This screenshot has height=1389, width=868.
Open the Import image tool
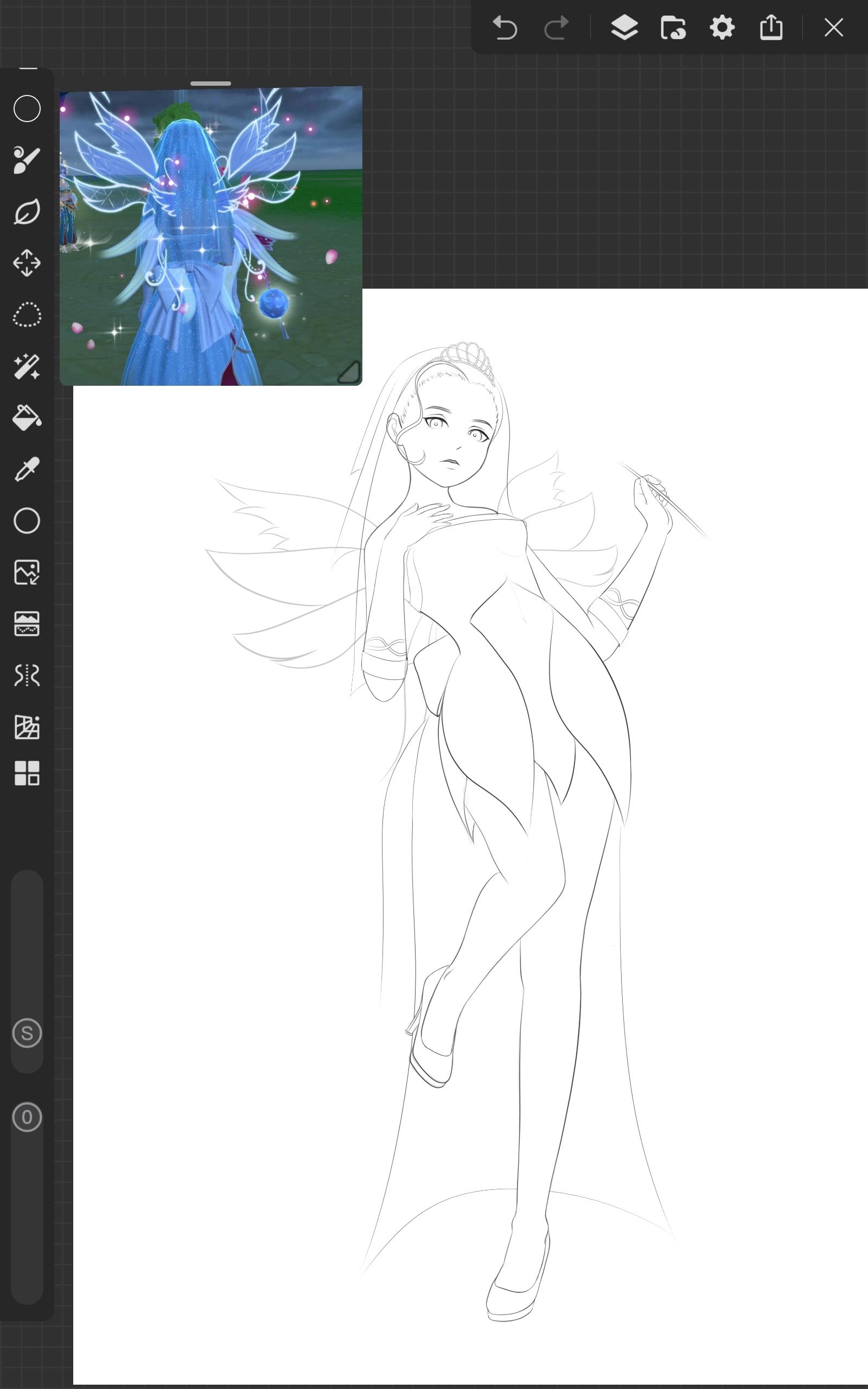pyautogui.click(x=27, y=572)
